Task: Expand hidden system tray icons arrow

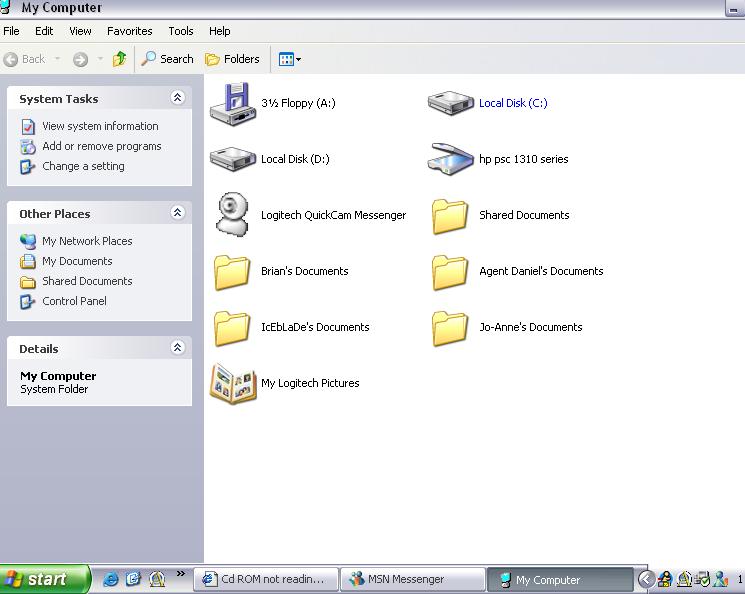Action: click(x=645, y=579)
